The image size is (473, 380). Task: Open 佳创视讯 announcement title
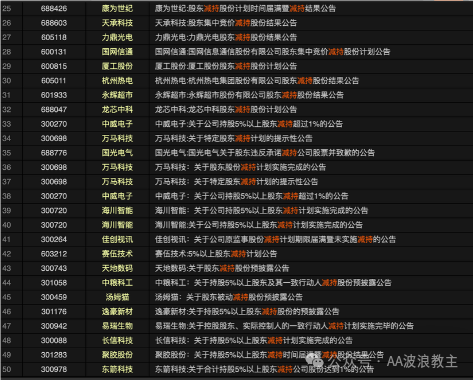click(x=275, y=239)
